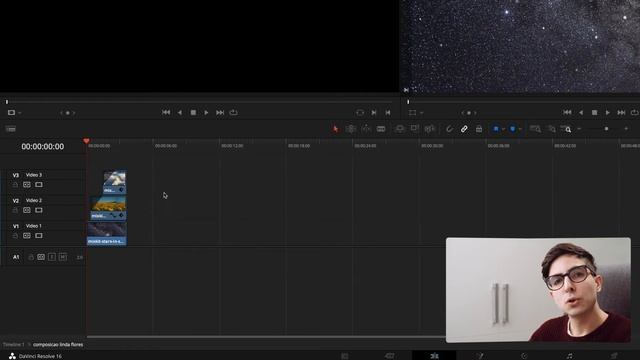Image resolution: width=640 pixels, height=360 pixels.
Task: Click the red playhead marker on ruler
Action: 86,141
